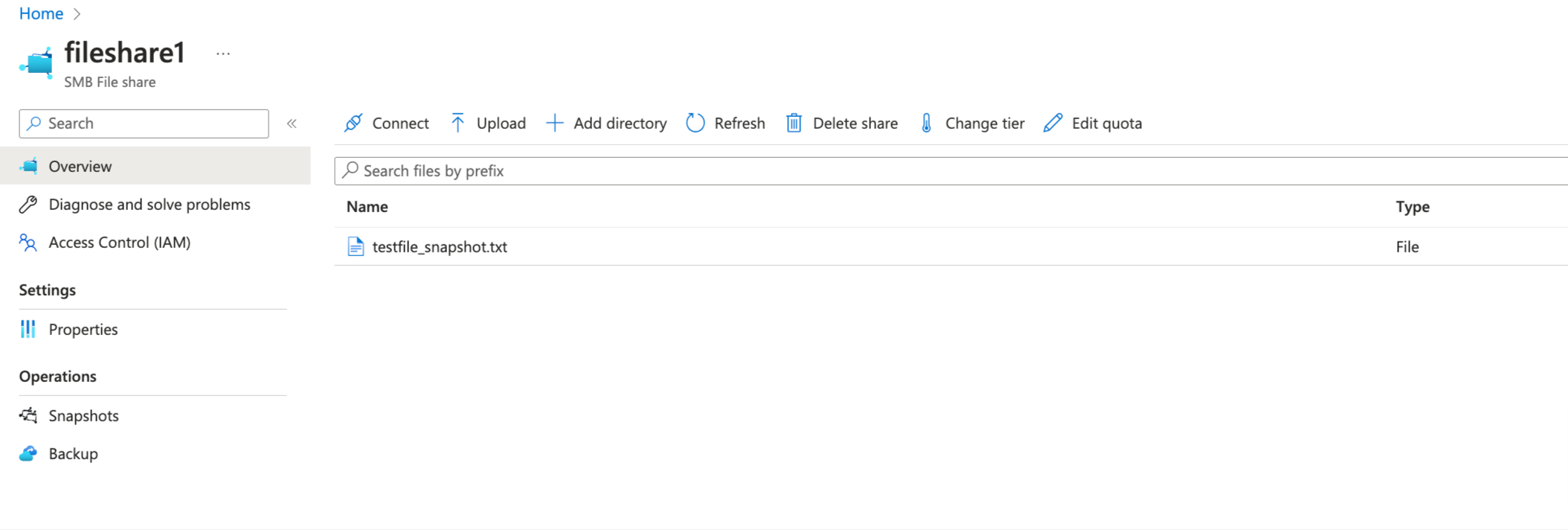Screen dimensions: 1568x530
Task: Click the Operations section heading
Action: pyautogui.click(x=57, y=376)
